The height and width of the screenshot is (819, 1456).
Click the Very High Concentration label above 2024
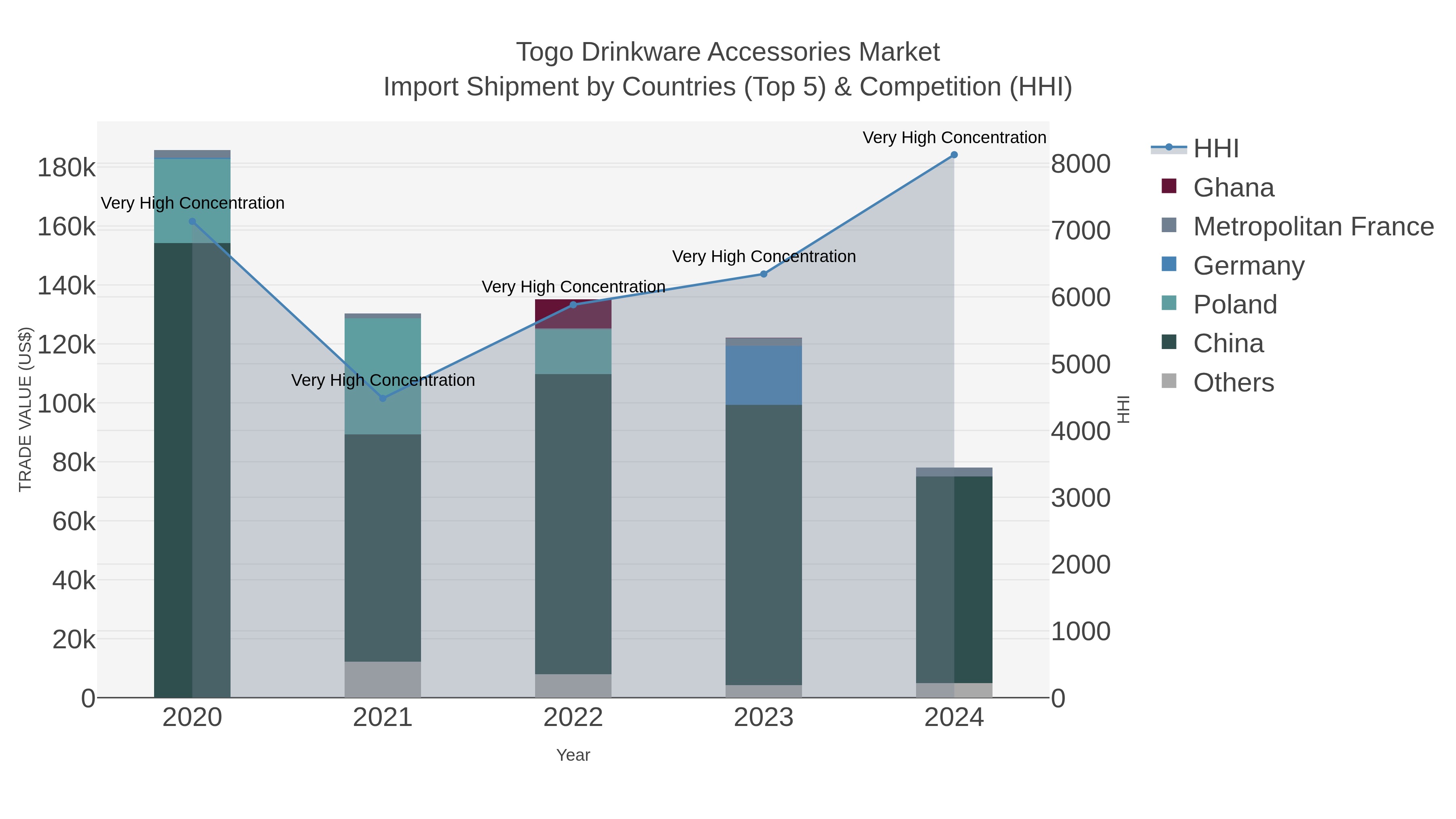click(x=954, y=138)
